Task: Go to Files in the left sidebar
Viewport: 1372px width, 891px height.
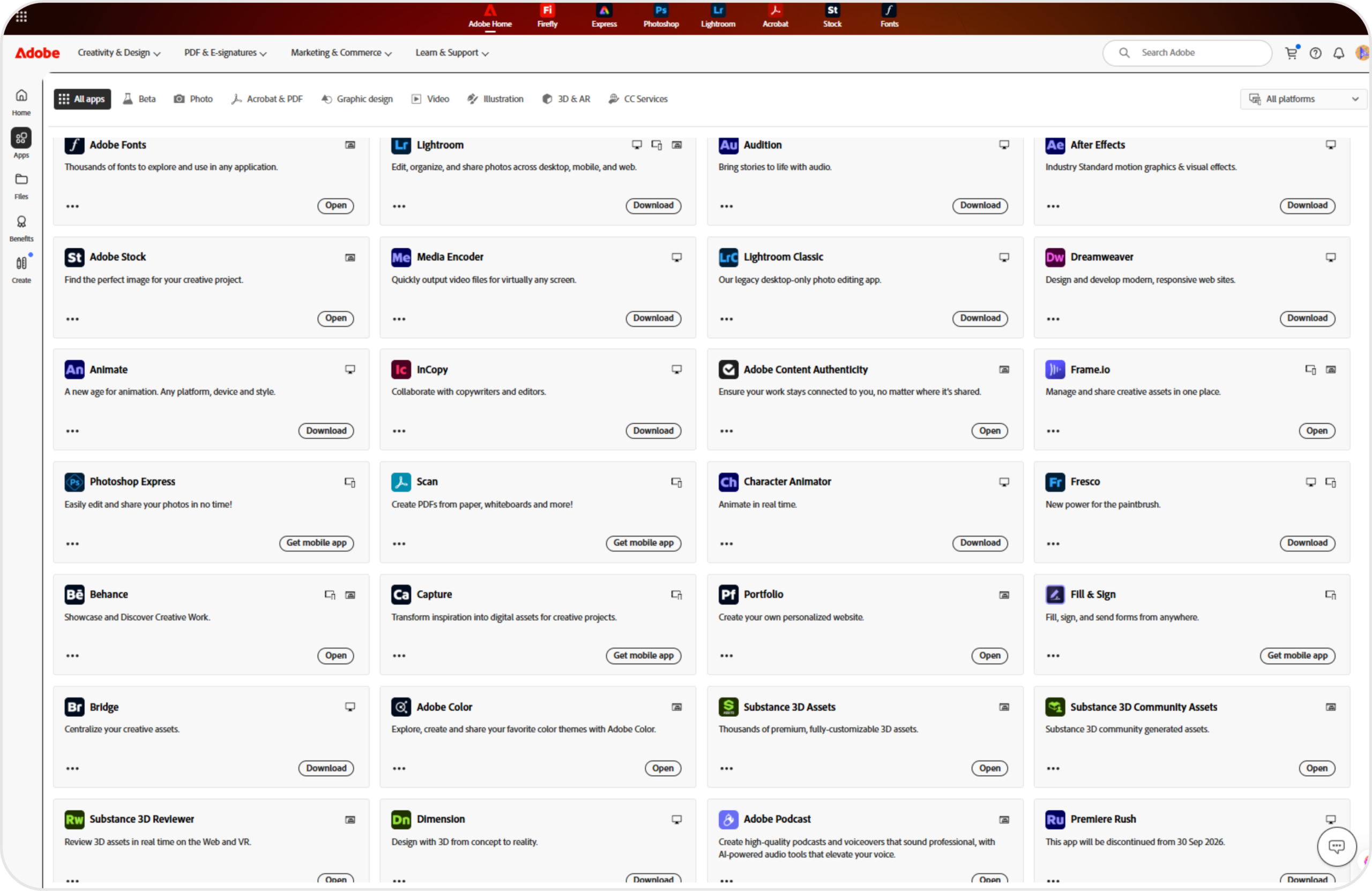Action: tap(21, 186)
